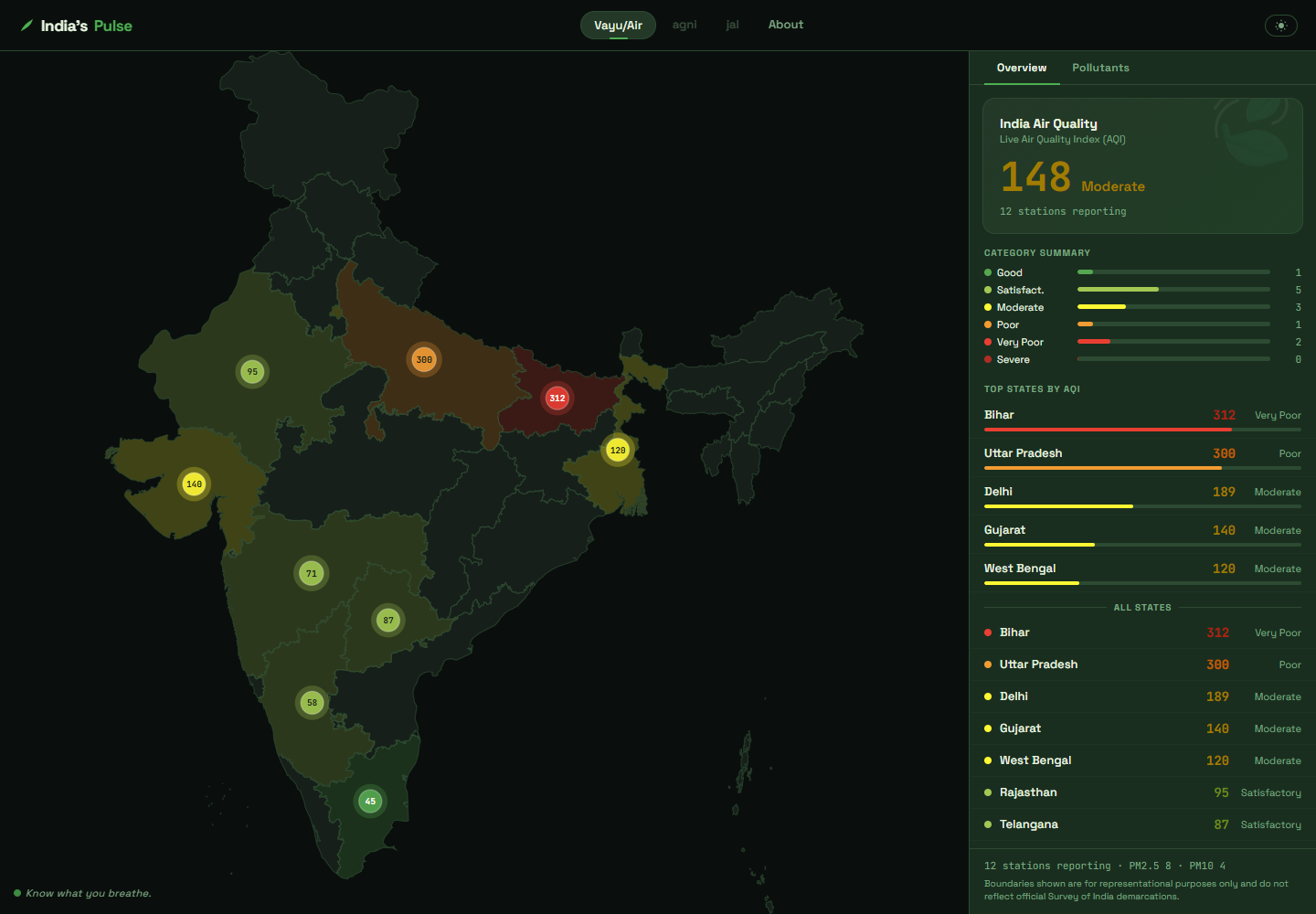Screen dimensions: 1316x914
Task: Click the Moderate category progress bar
Action: click(x=1173, y=307)
